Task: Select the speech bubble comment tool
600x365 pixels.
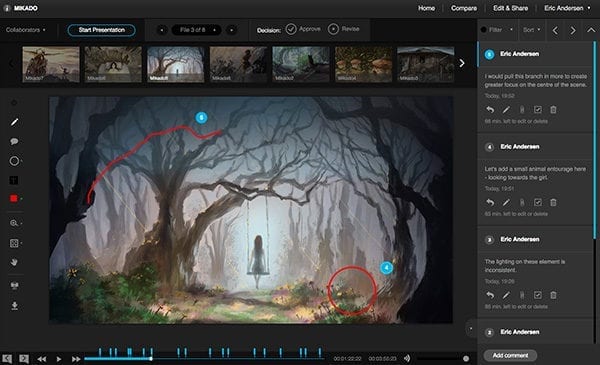Action: [14, 142]
